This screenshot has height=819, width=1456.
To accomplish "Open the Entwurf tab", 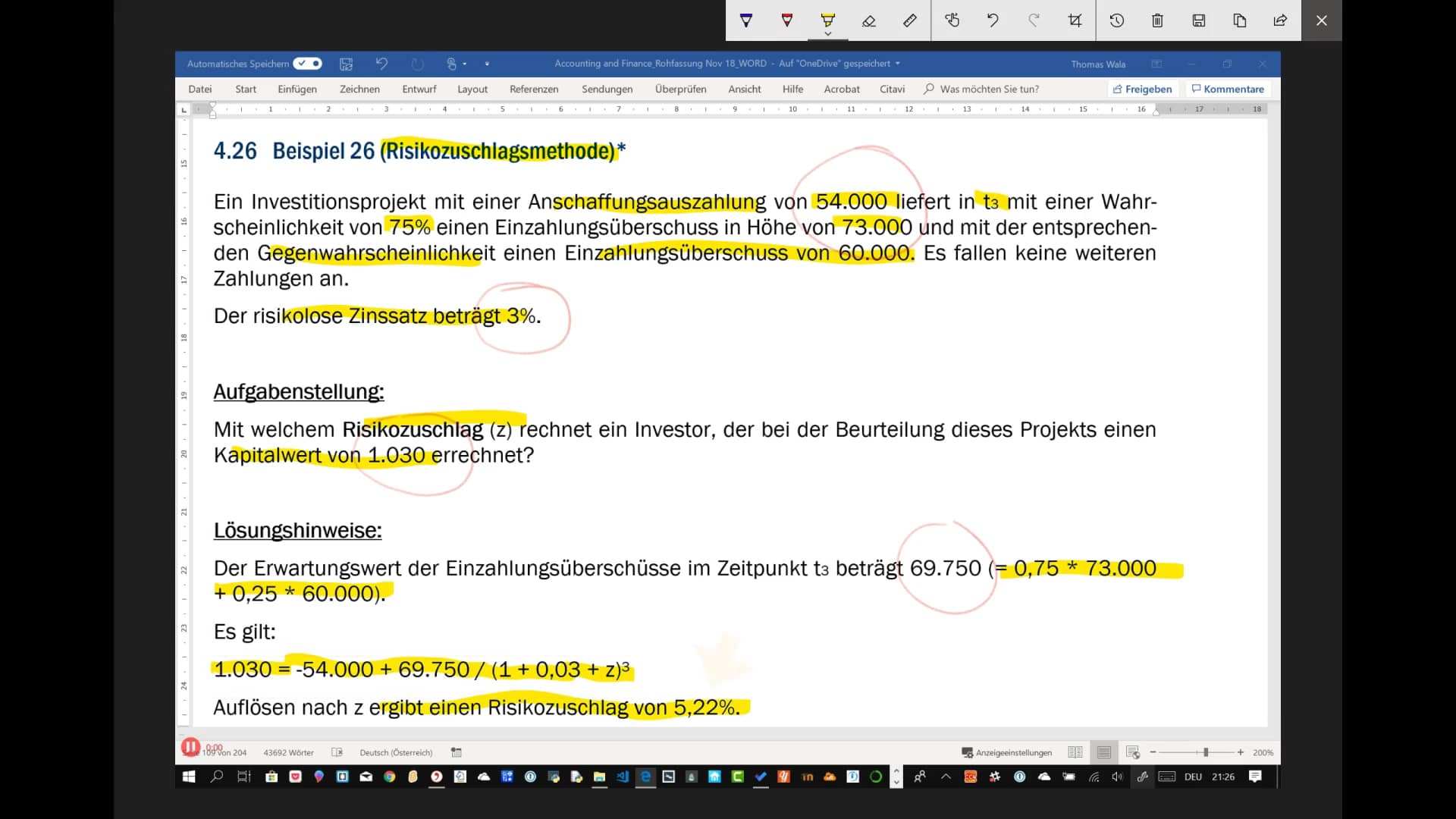I will point(419,89).
